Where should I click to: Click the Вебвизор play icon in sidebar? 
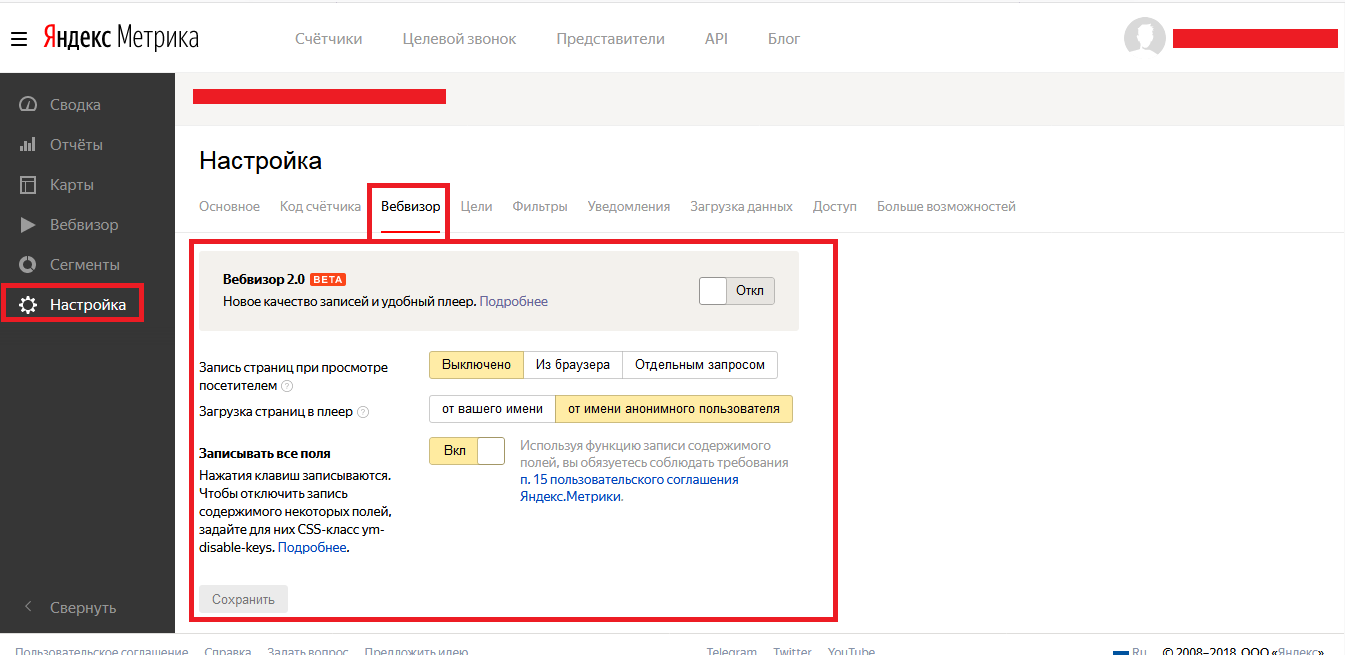(28, 225)
